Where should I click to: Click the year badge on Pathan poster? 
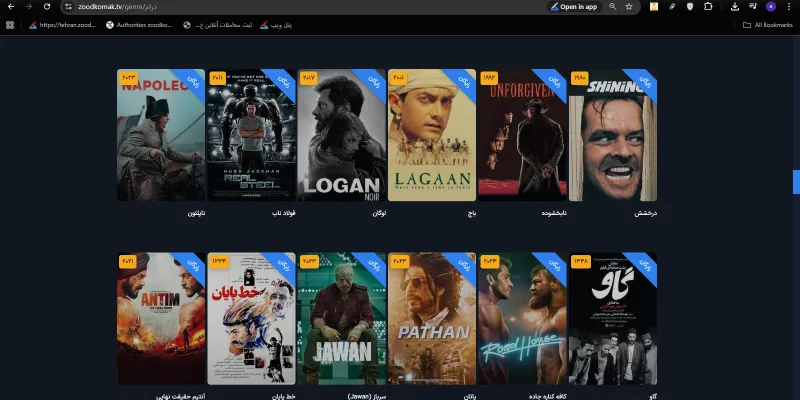tap(399, 261)
